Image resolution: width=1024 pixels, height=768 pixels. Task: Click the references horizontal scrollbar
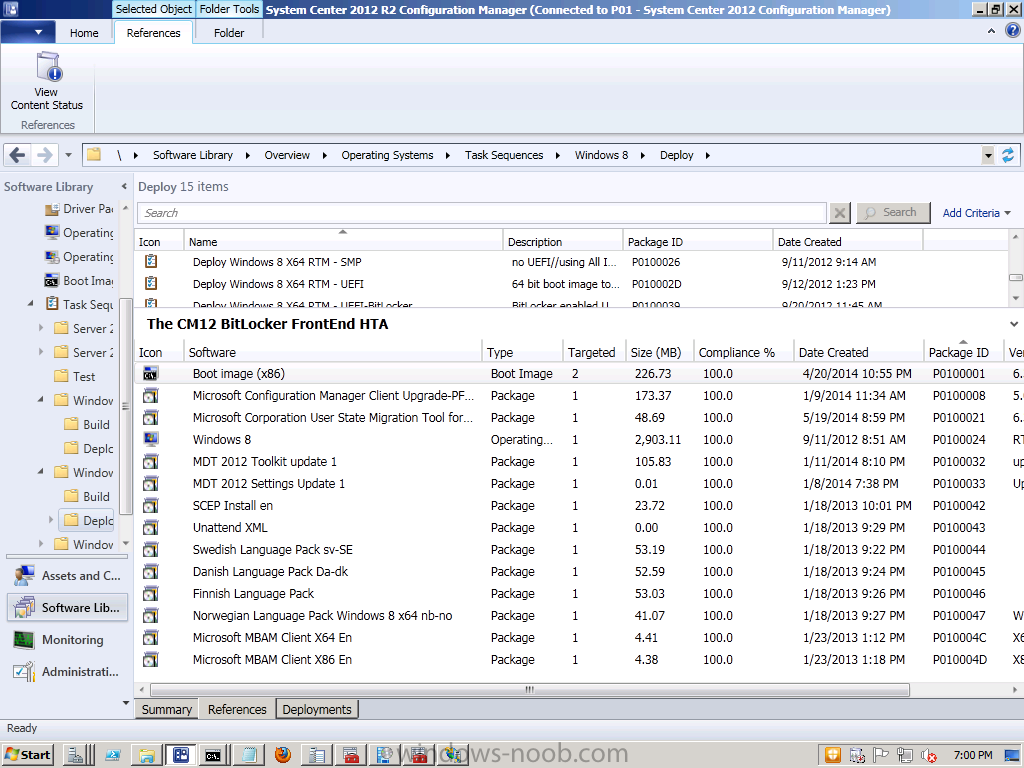point(530,690)
